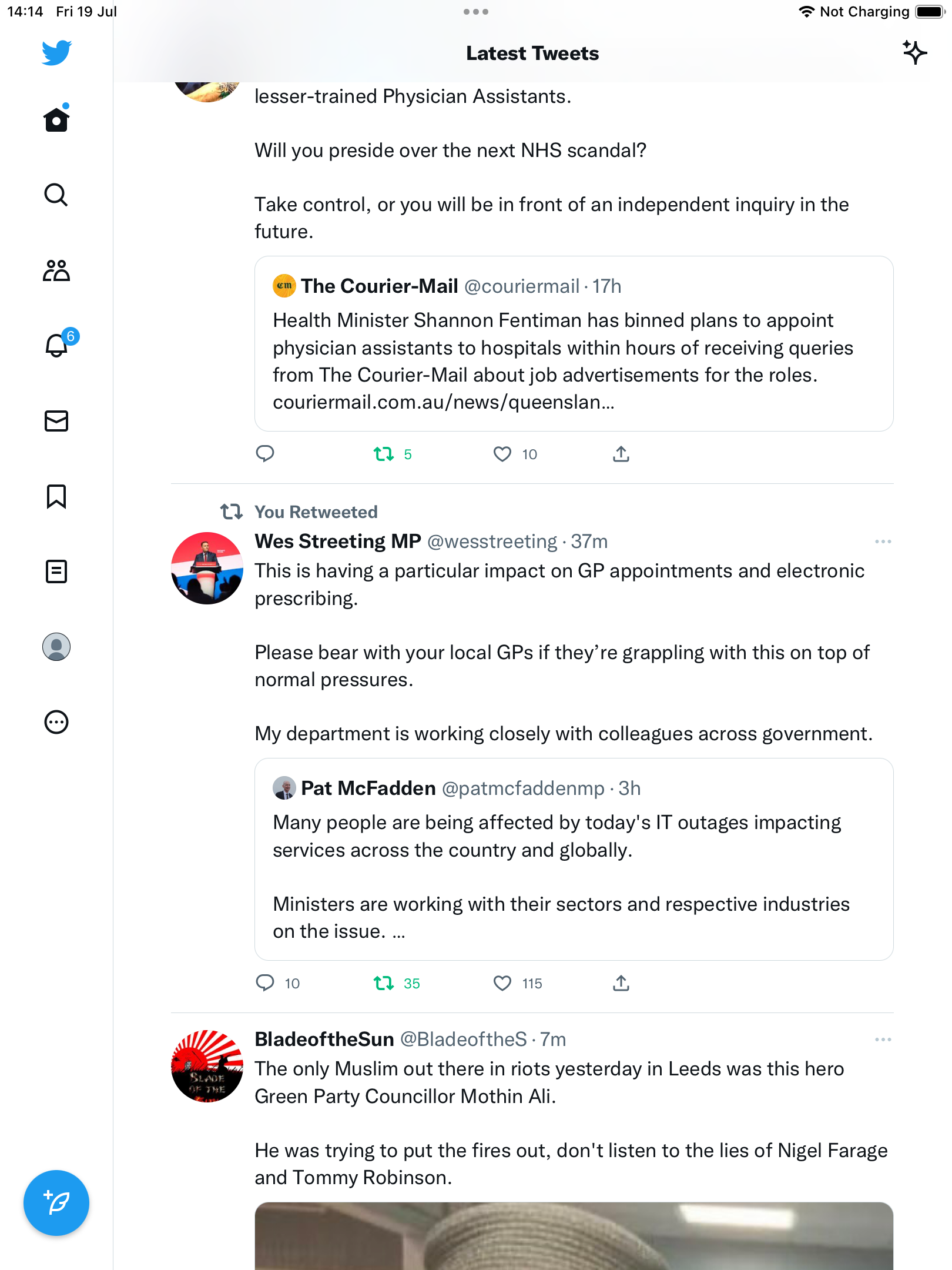Image resolution: width=952 pixels, height=1270 pixels.
Task: Open couriermail.com.au link in quoted tweet
Action: click(x=443, y=402)
